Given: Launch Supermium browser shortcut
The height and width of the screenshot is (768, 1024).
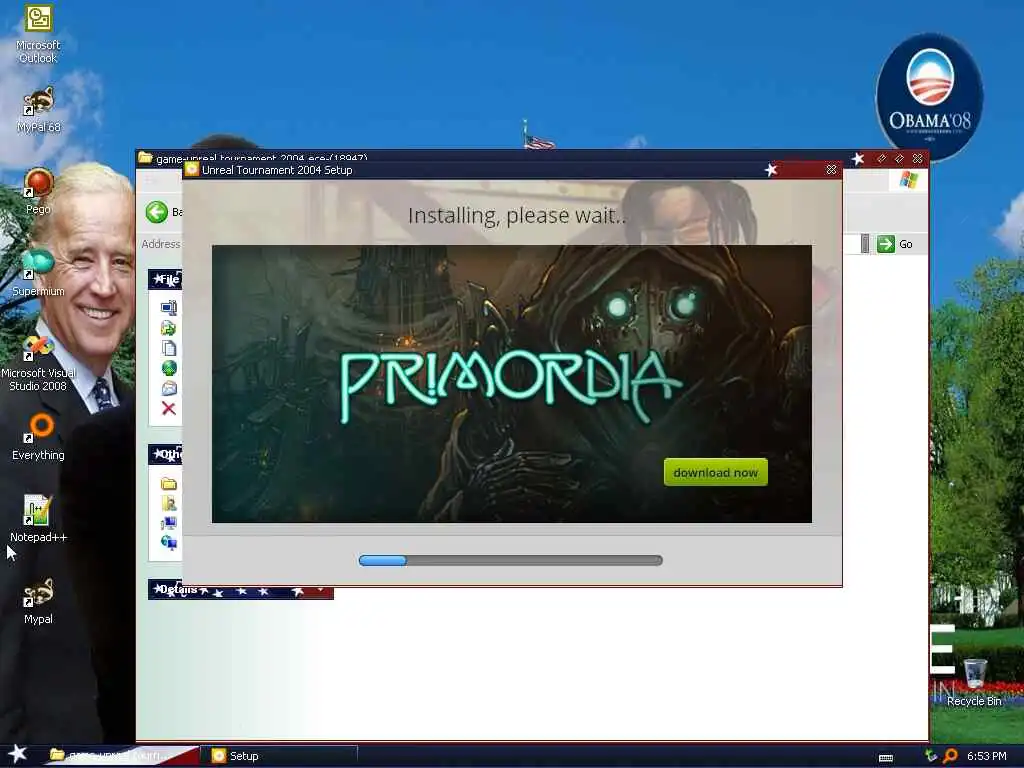Looking at the screenshot, I should [38, 273].
